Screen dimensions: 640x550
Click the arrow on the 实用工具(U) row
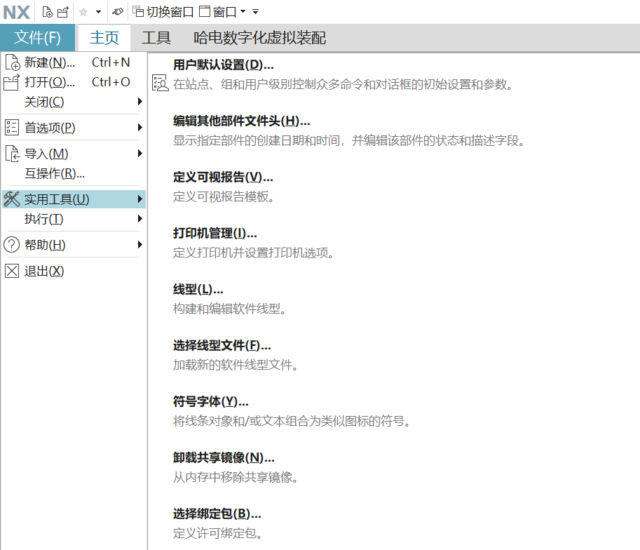pos(140,199)
